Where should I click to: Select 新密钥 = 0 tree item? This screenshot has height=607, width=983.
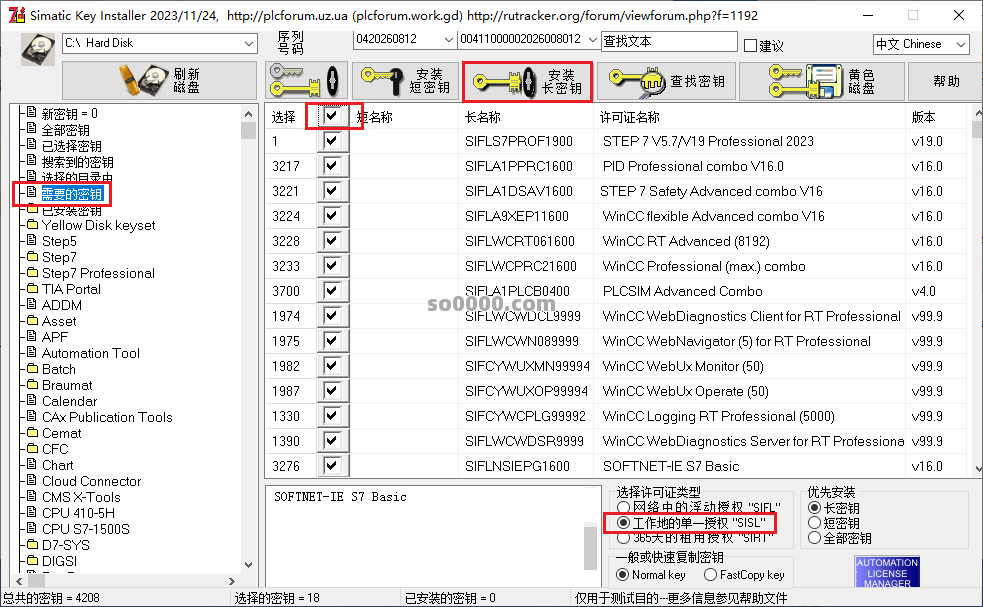70,113
